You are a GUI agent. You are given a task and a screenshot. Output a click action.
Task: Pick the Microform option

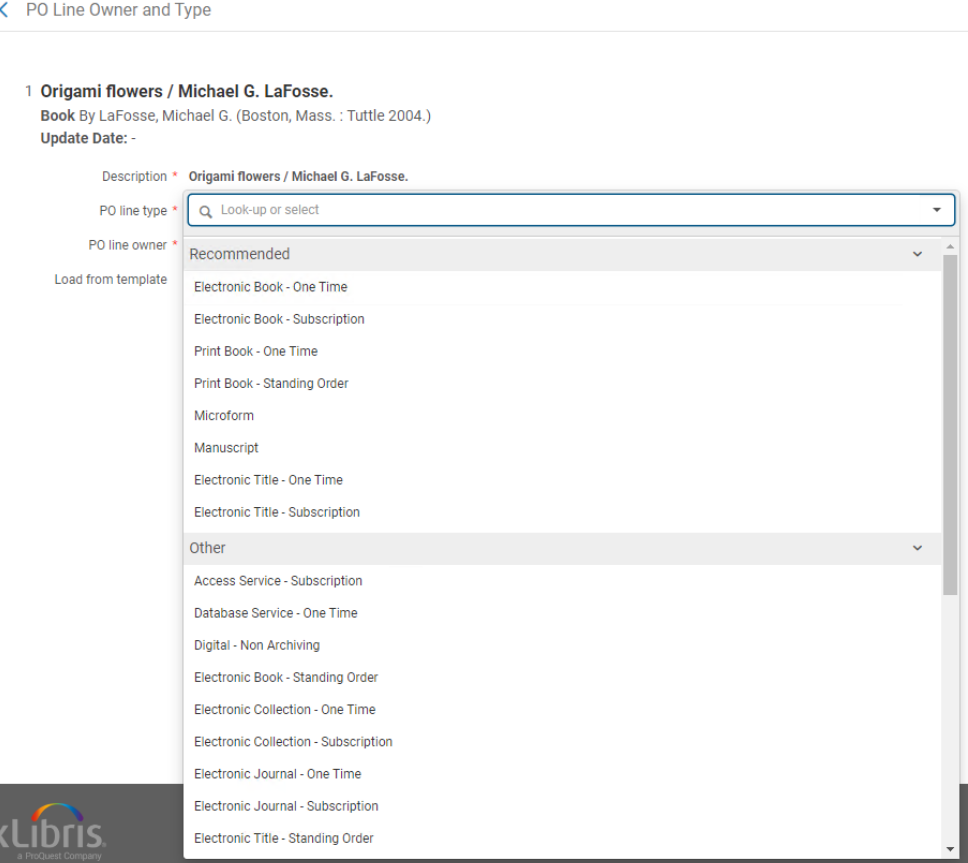pyautogui.click(x=562, y=415)
